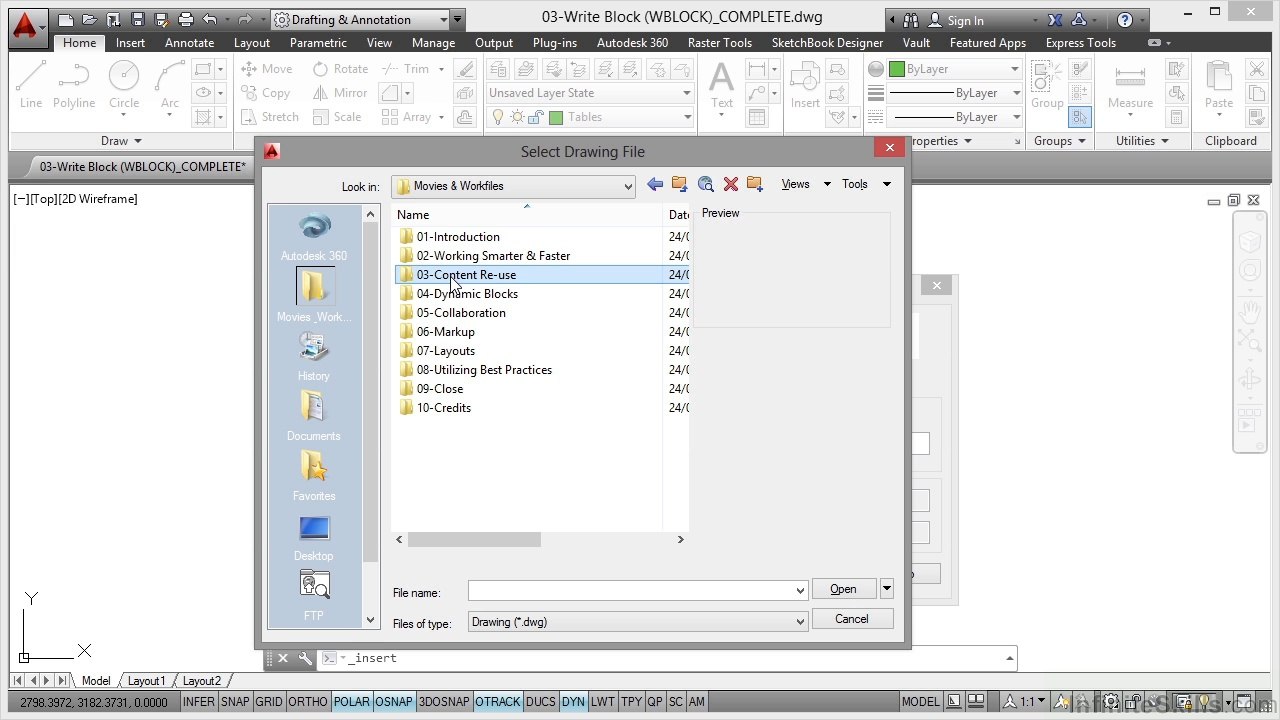This screenshot has width=1280, height=720.
Task: Switch to the Insert ribbon tab
Action: pyautogui.click(x=130, y=43)
